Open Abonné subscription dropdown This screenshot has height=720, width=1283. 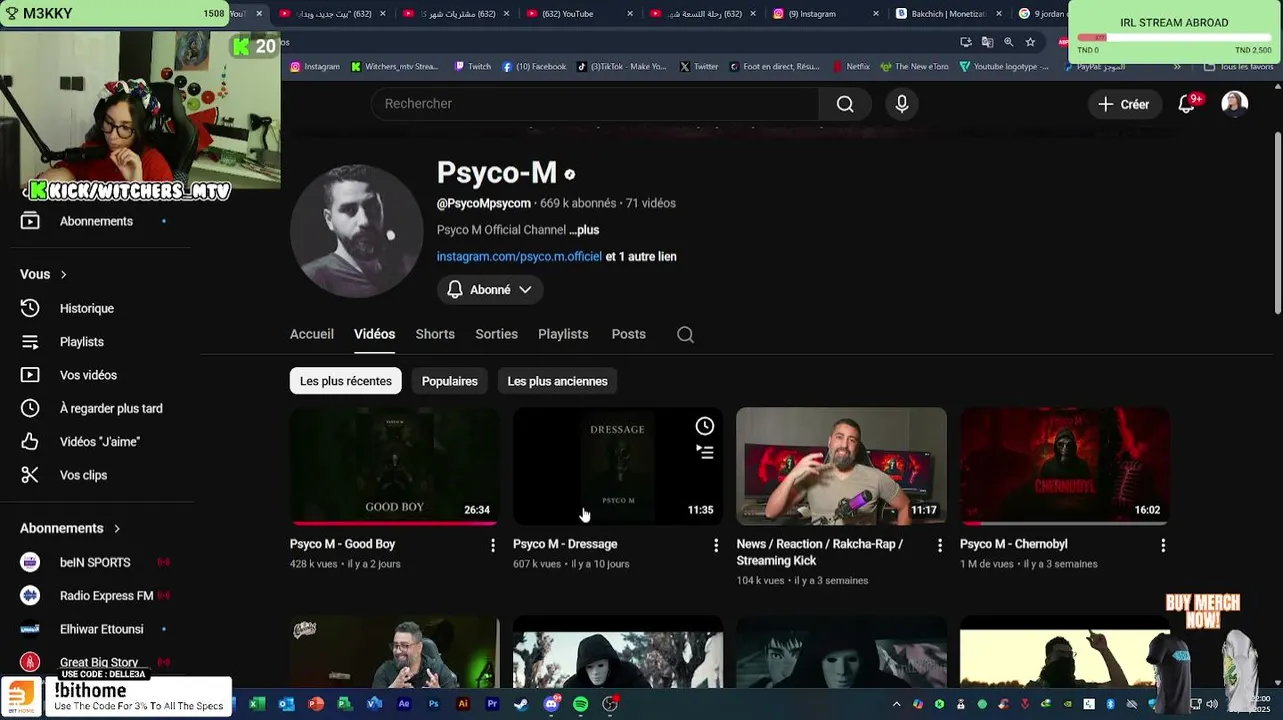pos(490,290)
